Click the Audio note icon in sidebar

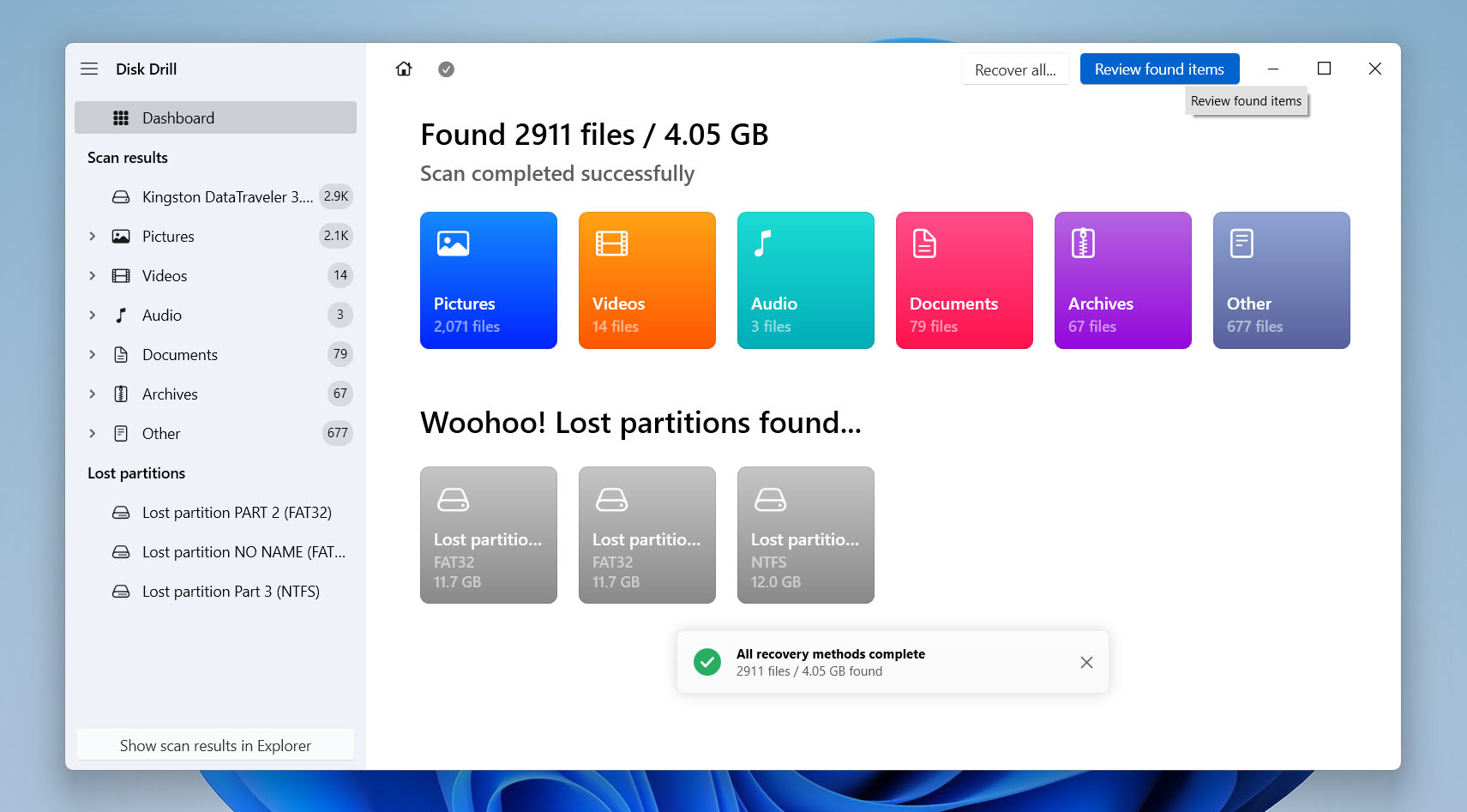pos(121,316)
